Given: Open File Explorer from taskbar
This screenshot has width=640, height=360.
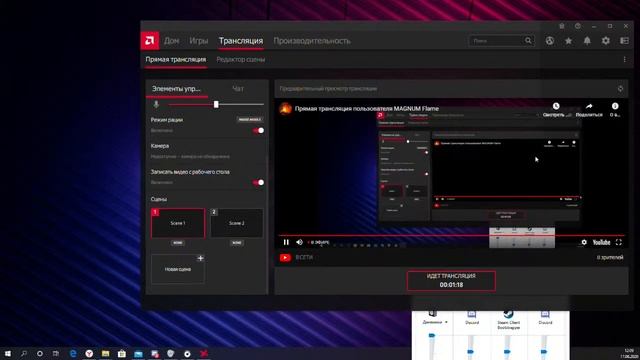Looking at the screenshot, I should (105, 353).
